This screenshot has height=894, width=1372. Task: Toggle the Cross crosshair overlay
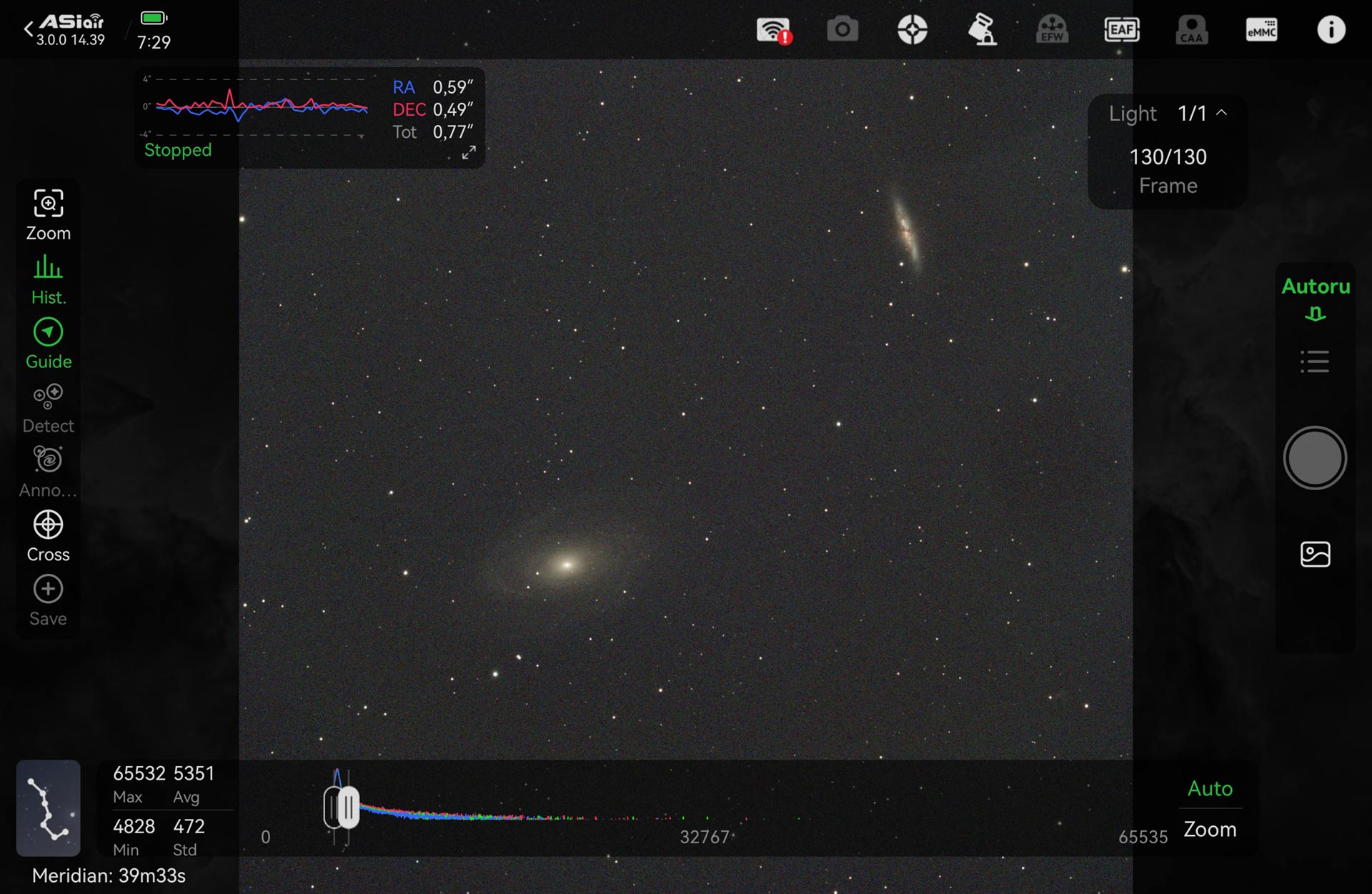click(49, 537)
